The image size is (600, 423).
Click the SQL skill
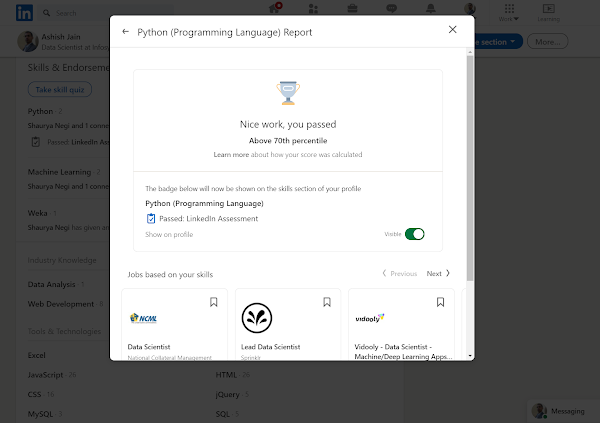click(223, 414)
